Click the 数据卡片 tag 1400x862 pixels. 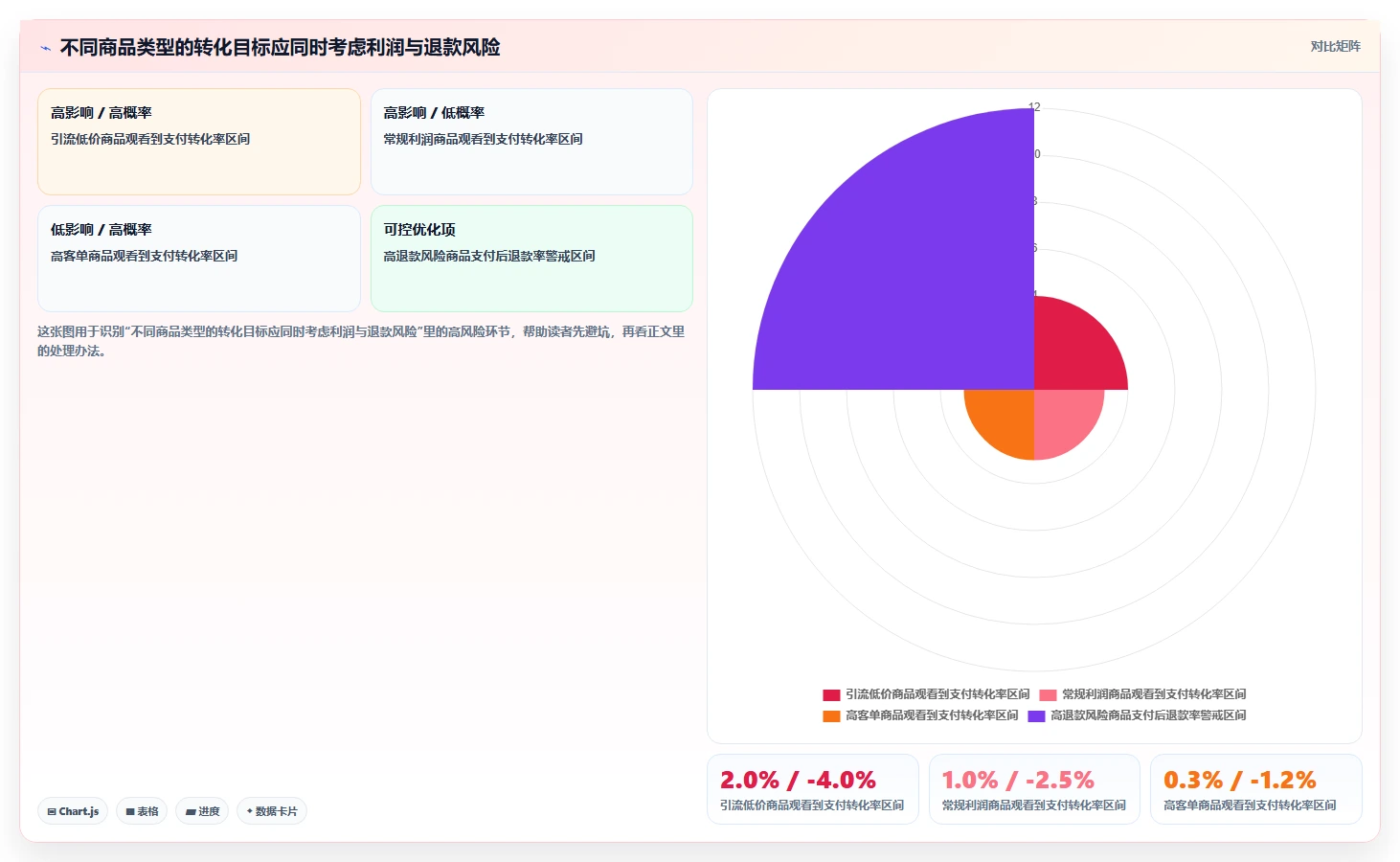point(272,811)
